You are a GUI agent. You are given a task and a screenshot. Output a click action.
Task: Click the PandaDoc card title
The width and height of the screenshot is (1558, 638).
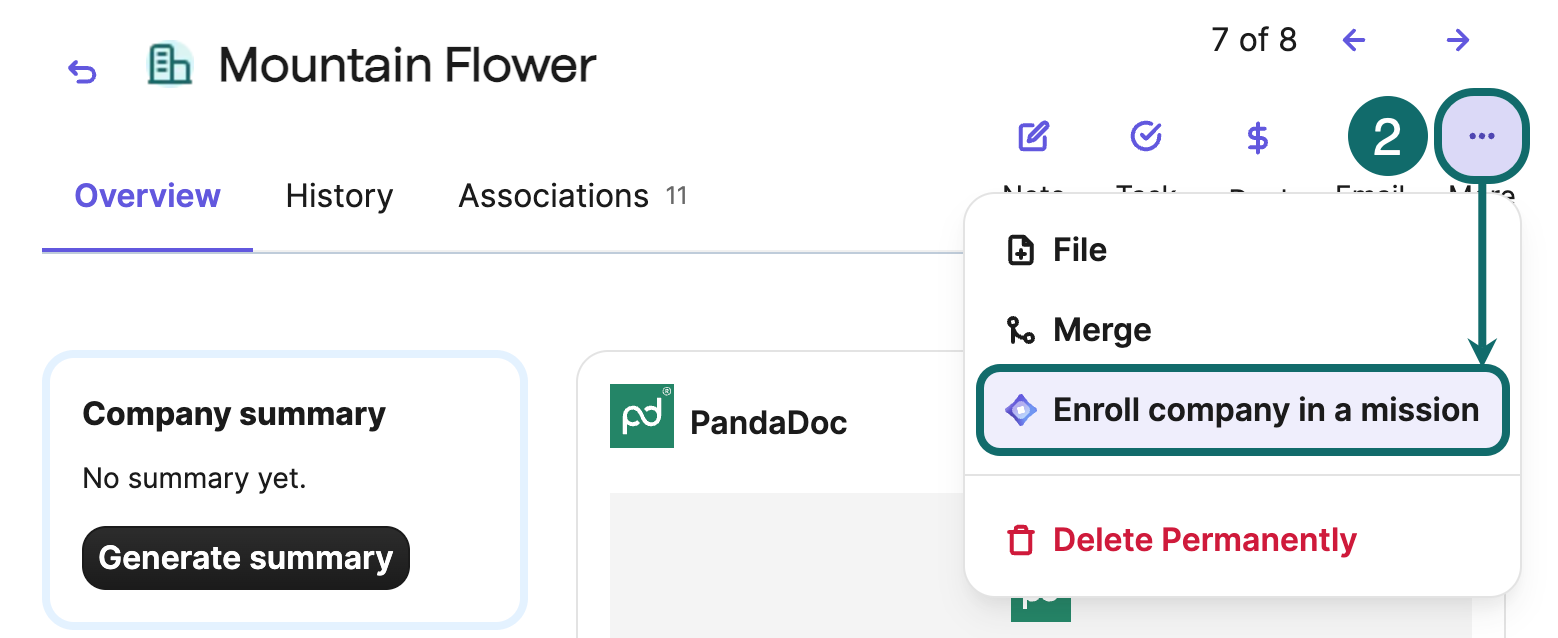pyautogui.click(x=769, y=422)
